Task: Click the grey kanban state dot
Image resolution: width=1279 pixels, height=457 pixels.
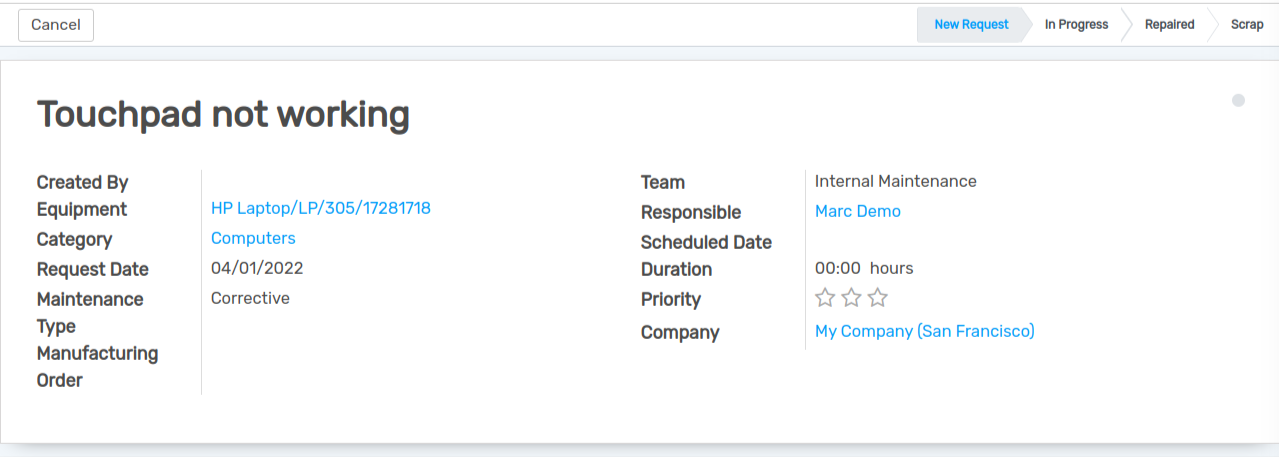Action: [1238, 100]
